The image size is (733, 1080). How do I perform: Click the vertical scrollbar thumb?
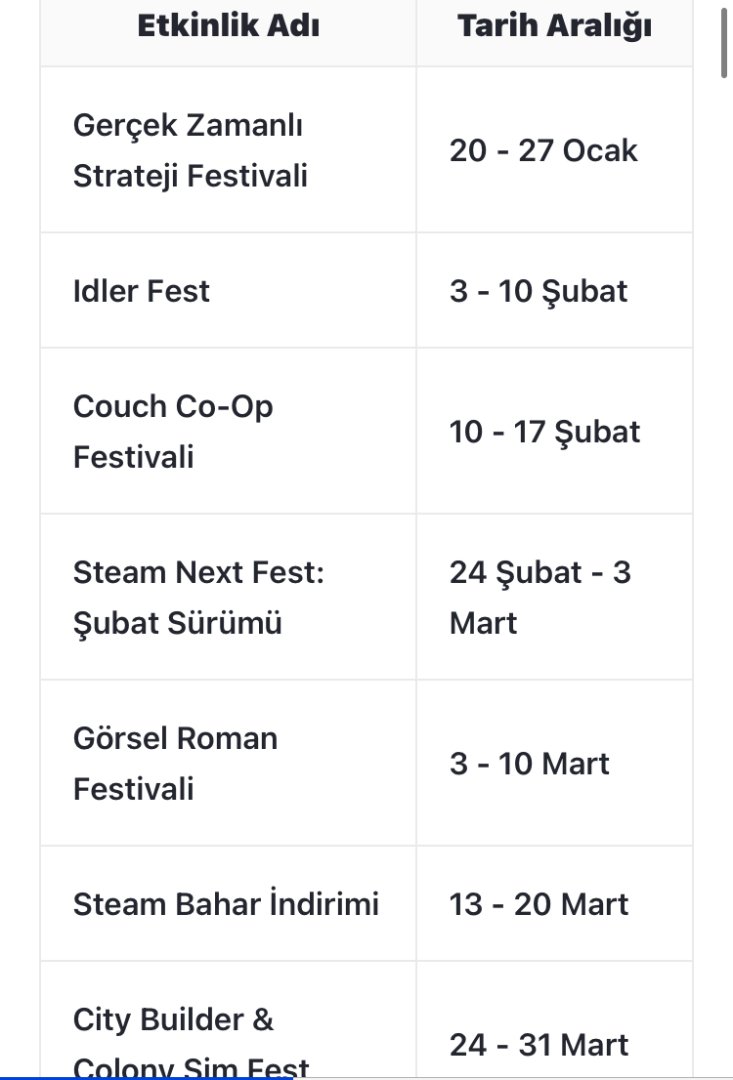pos(724,40)
